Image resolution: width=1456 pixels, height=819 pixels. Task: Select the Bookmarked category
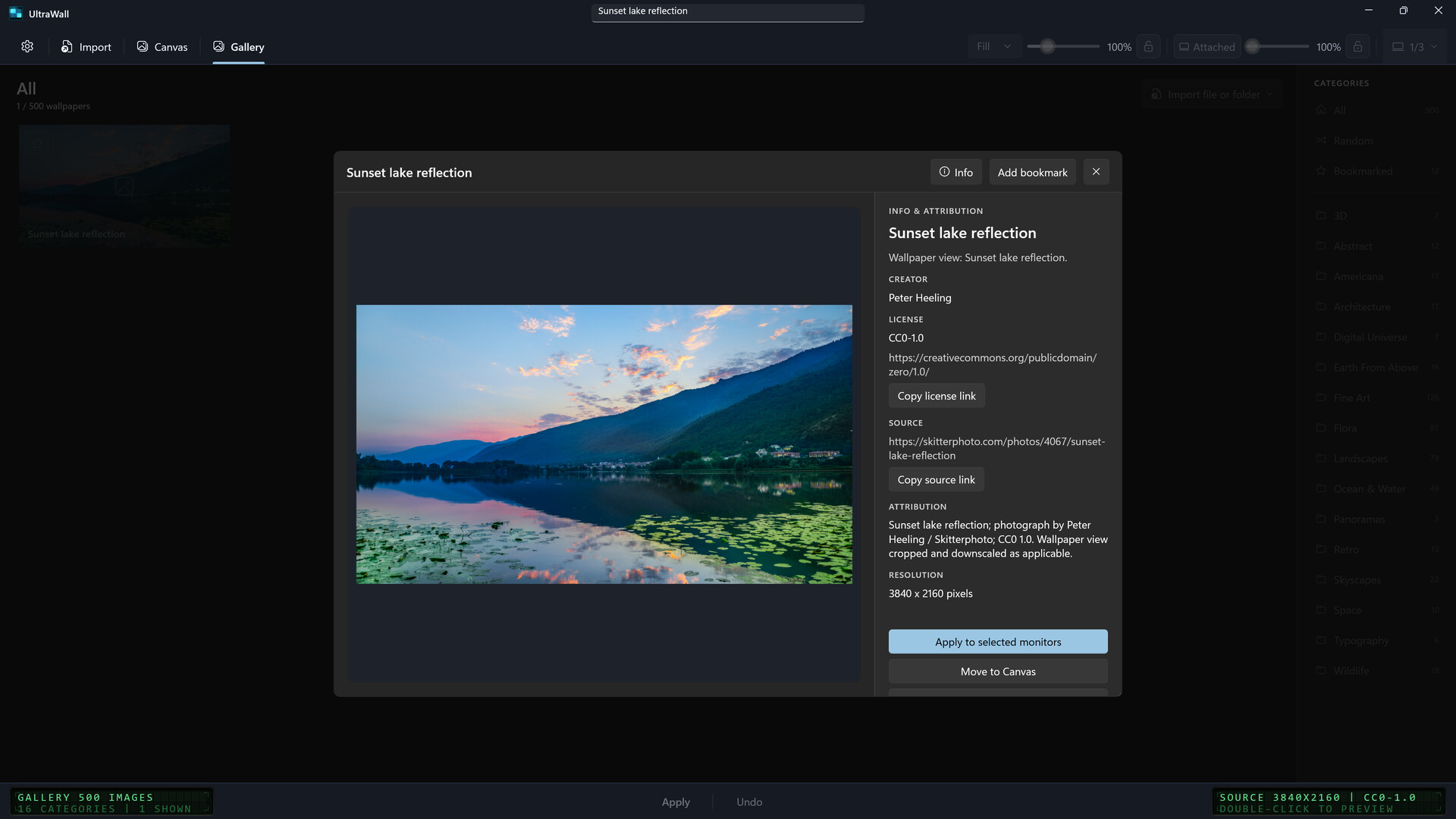tap(1378, 171)
